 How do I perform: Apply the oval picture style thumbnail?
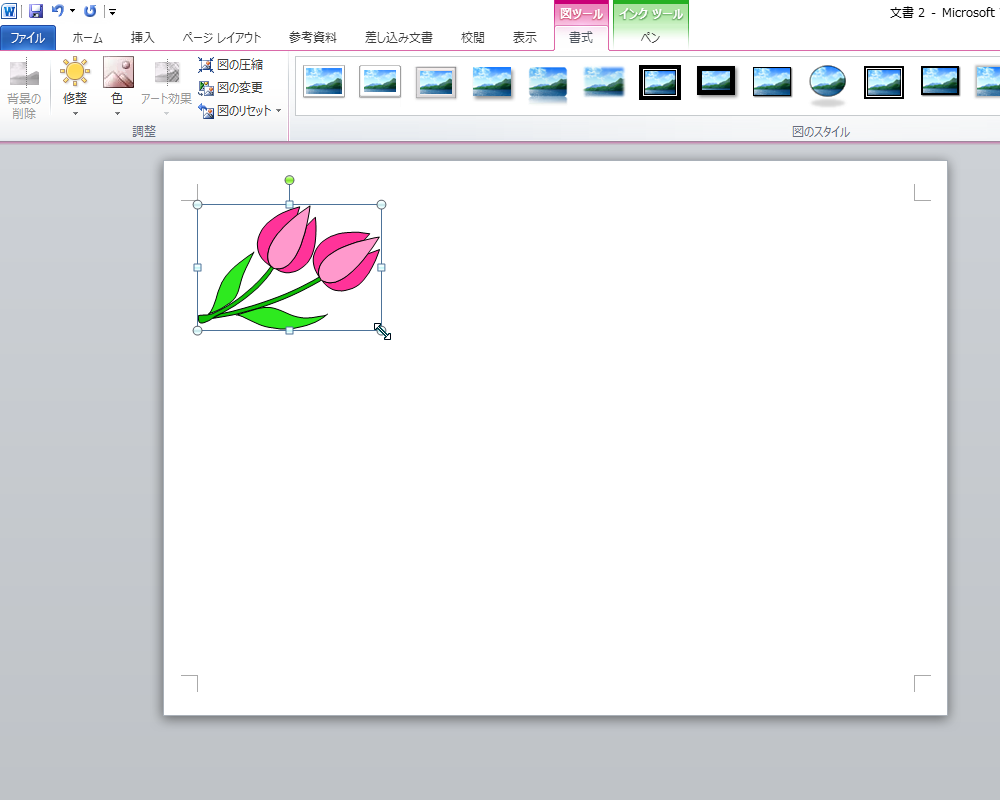827,83
